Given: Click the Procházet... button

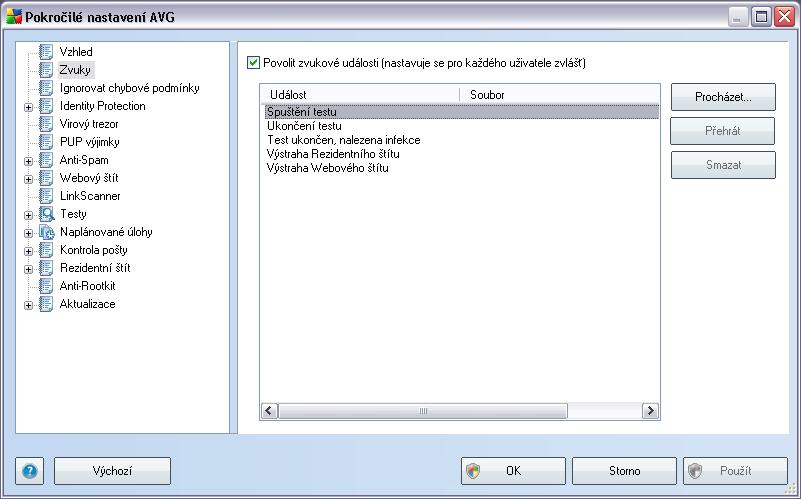Looking at the screenshot, I should tap(723, 97).
